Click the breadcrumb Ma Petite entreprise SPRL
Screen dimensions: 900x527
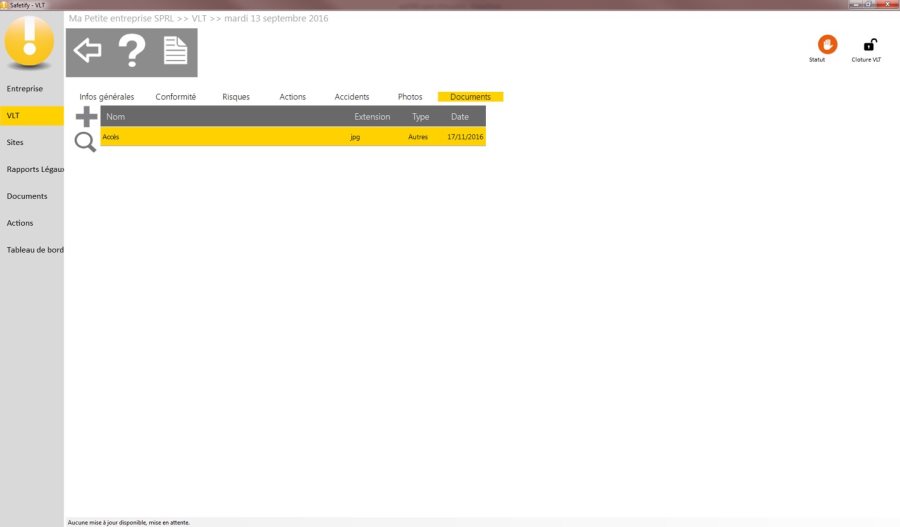pyautogui.click(x=121, y=18)
